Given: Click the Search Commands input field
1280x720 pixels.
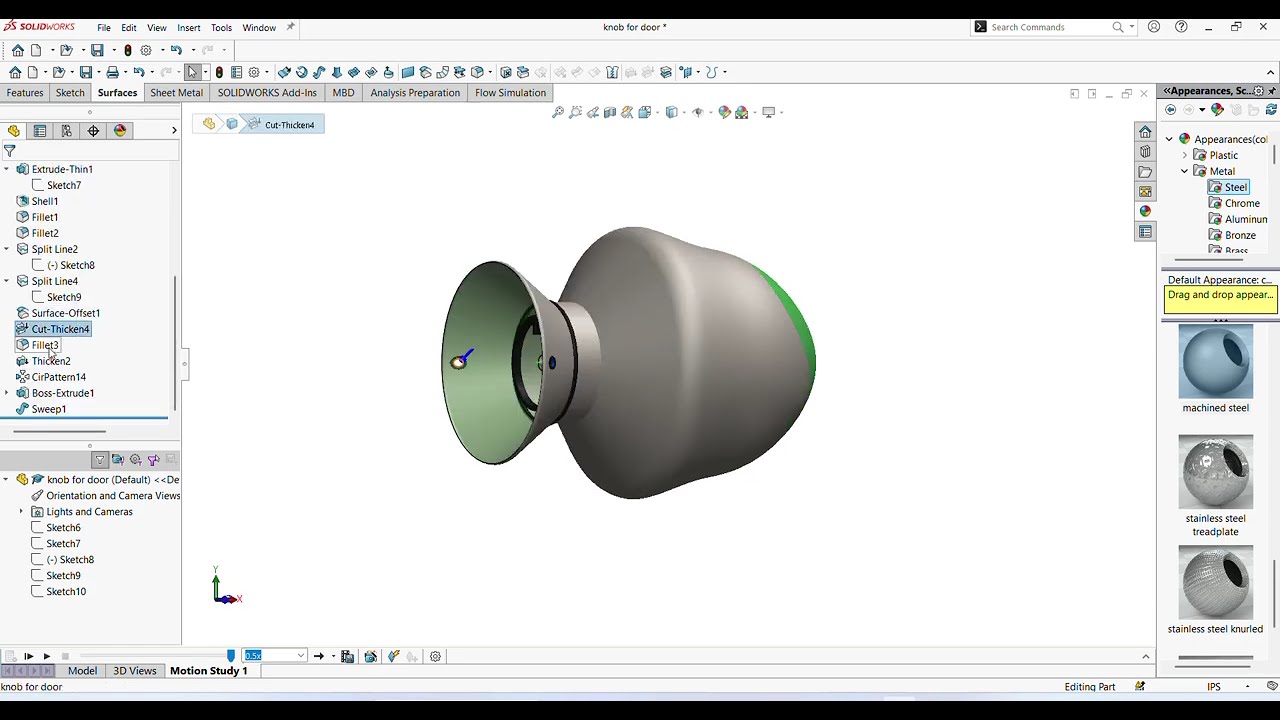Looking at the screenshot, I should point(1050,27).
